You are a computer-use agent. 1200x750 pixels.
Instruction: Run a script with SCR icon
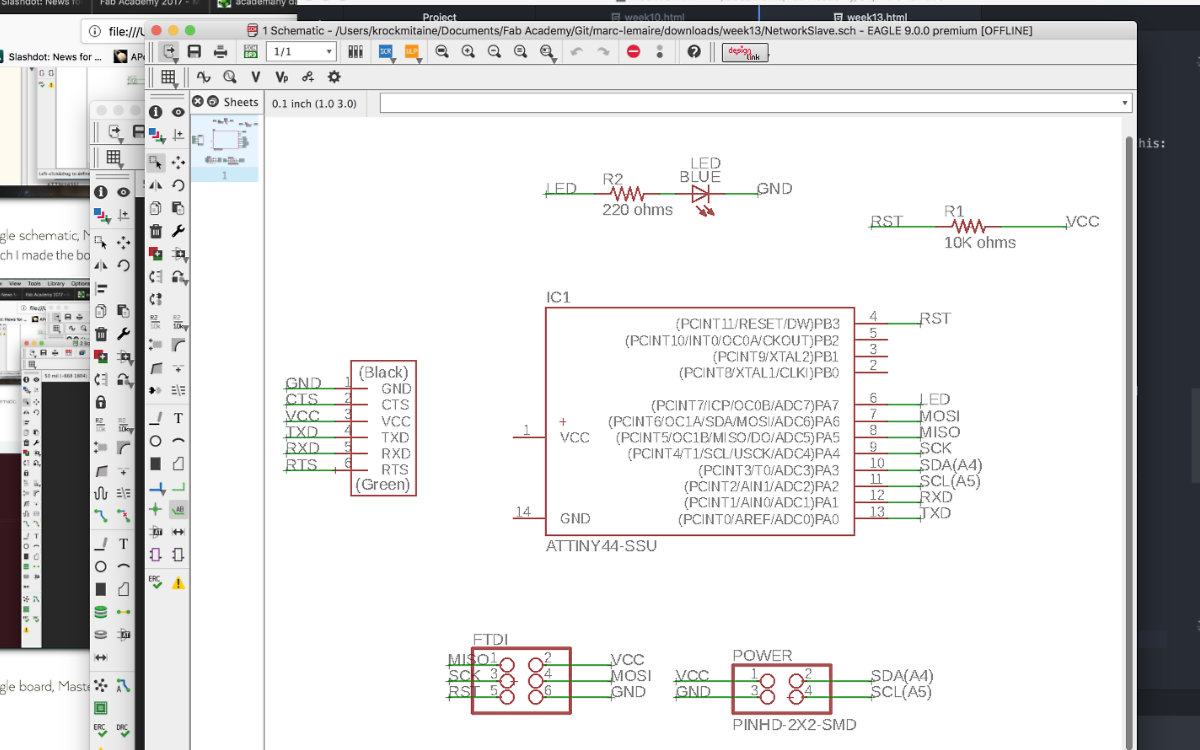[x=386, y=51]
